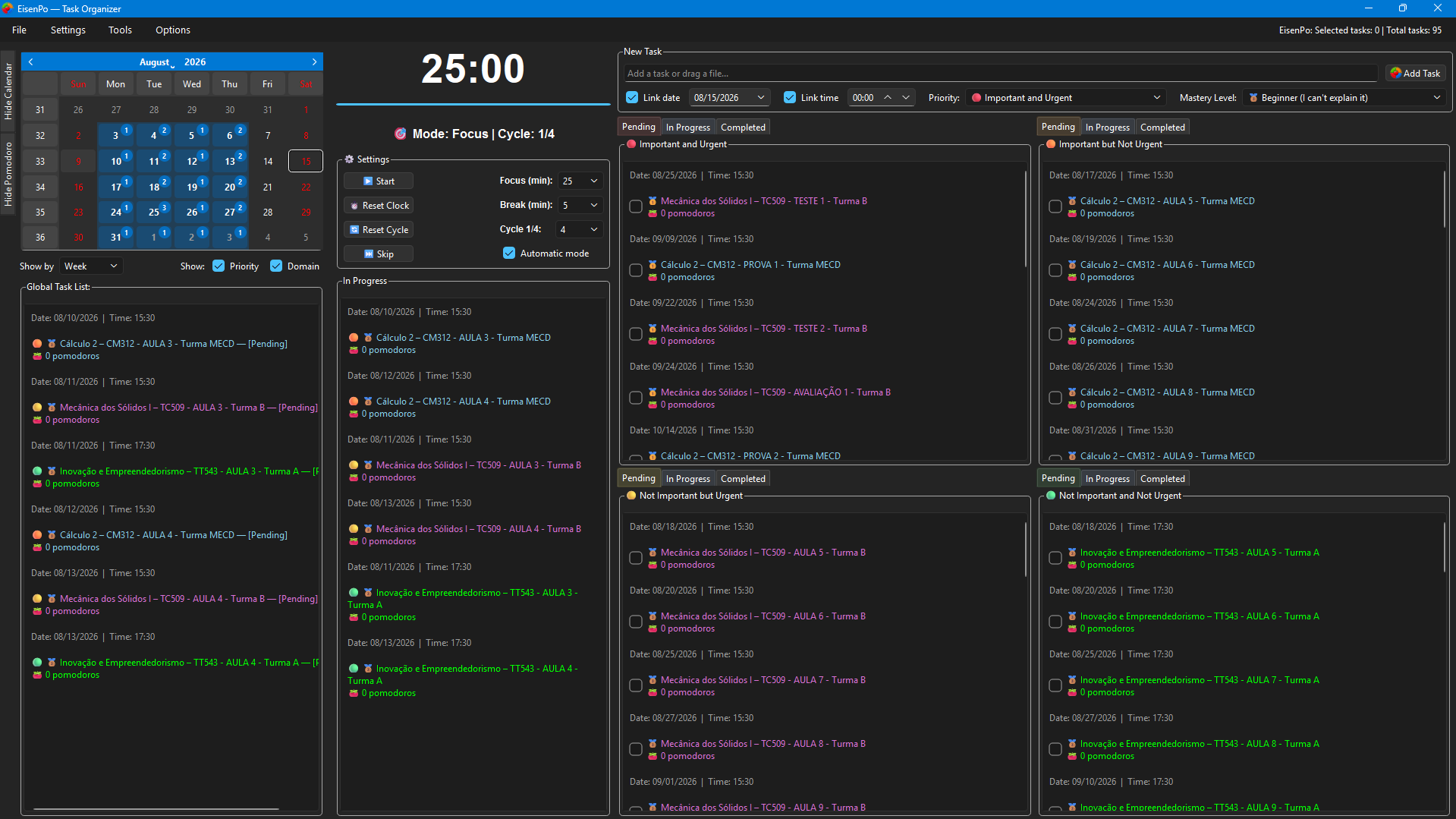This screenshot has width=1456, height=819.
Task: Click the Skip forward icon
Action: (x=369, y=254)
